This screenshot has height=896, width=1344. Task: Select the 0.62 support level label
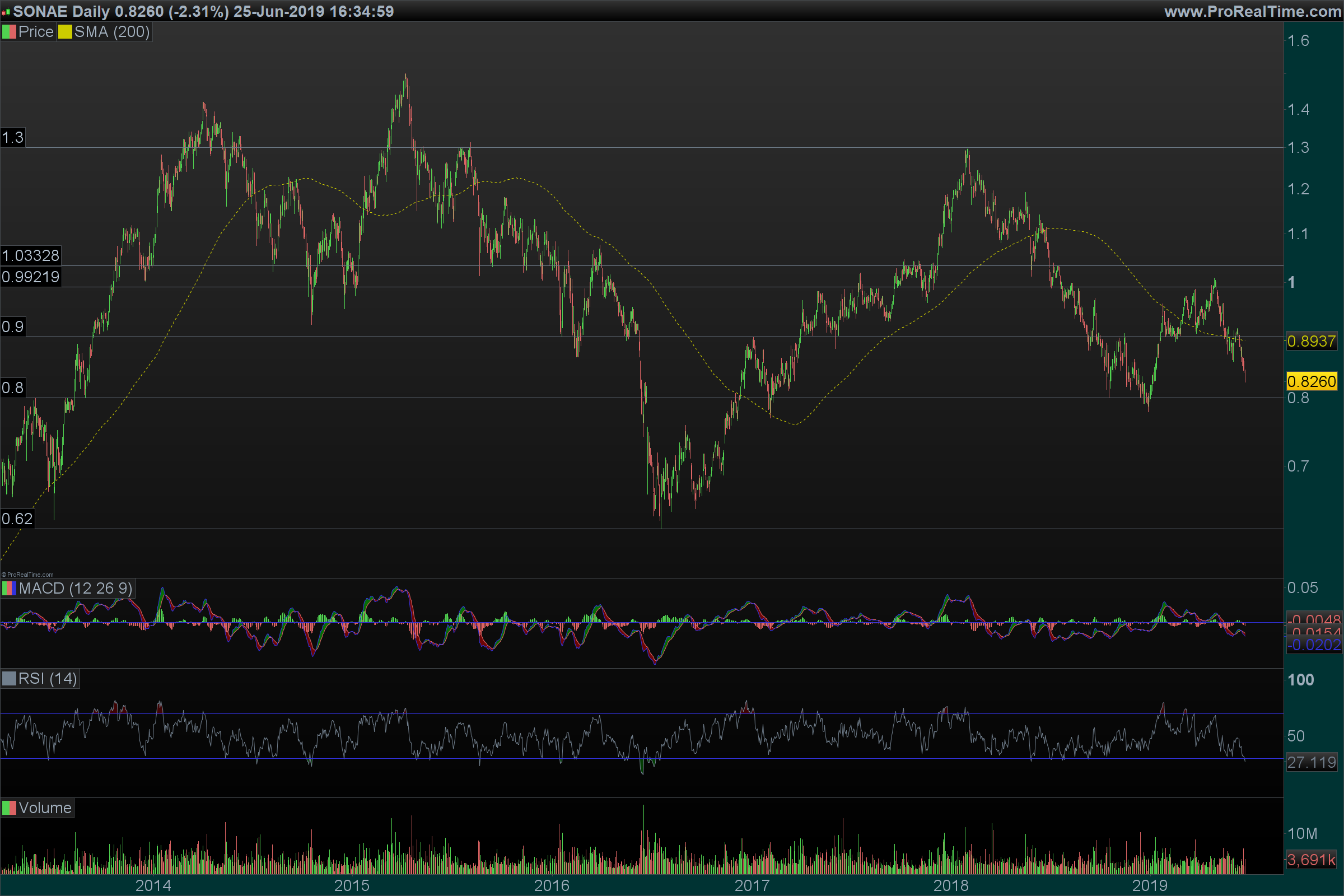click(17, 519)
